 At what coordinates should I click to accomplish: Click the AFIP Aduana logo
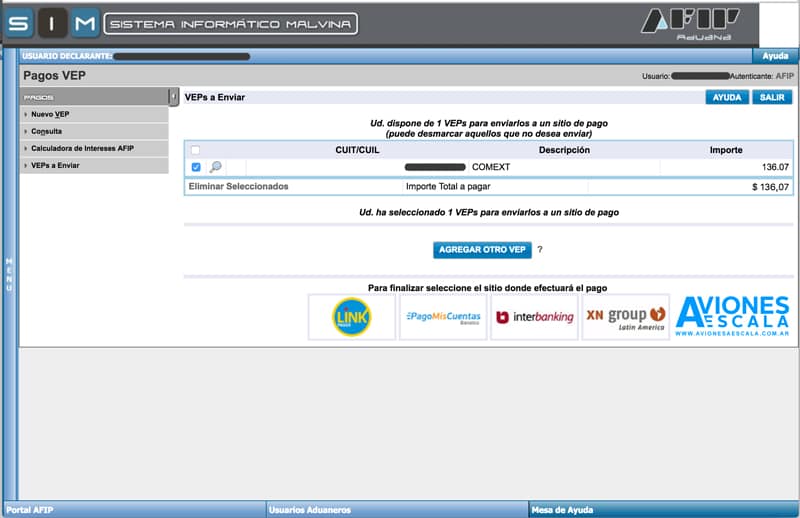pos(690,24)
